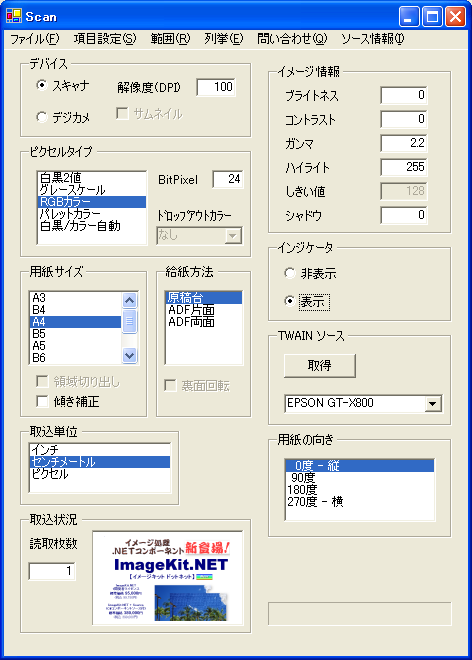This screenshot has width=472, height=660.
Task: Open the ドロップアウトカラー dropdown
Action: [x=233, y=236]
